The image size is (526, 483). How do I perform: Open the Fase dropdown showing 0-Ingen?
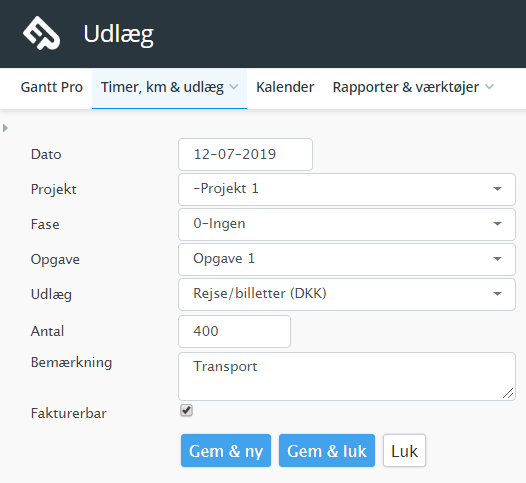coord(347,224)
